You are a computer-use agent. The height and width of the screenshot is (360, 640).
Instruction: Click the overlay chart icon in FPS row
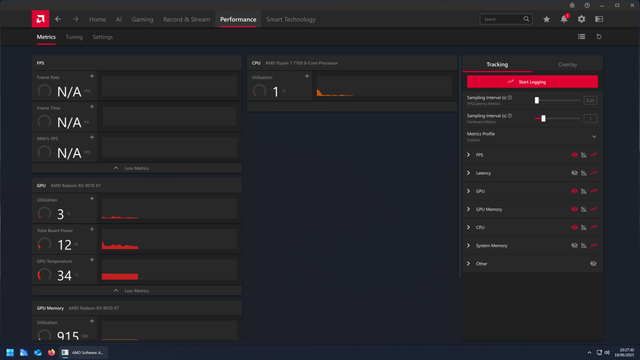click(x=584, y=155)
